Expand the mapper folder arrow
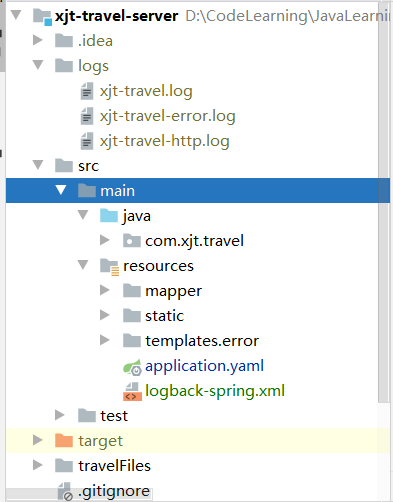 [105, 290]
